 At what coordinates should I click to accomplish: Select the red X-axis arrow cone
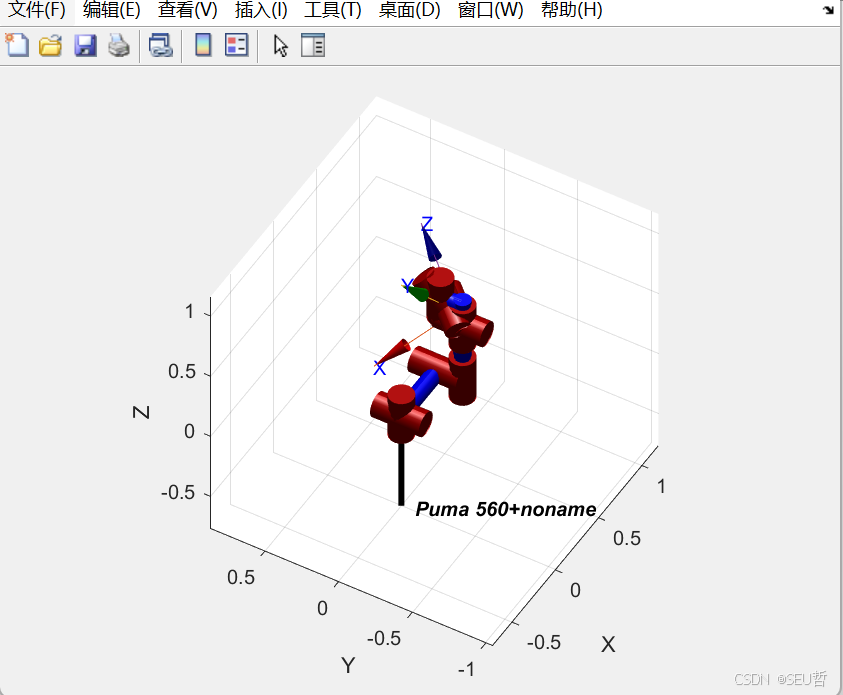(394, 352)
